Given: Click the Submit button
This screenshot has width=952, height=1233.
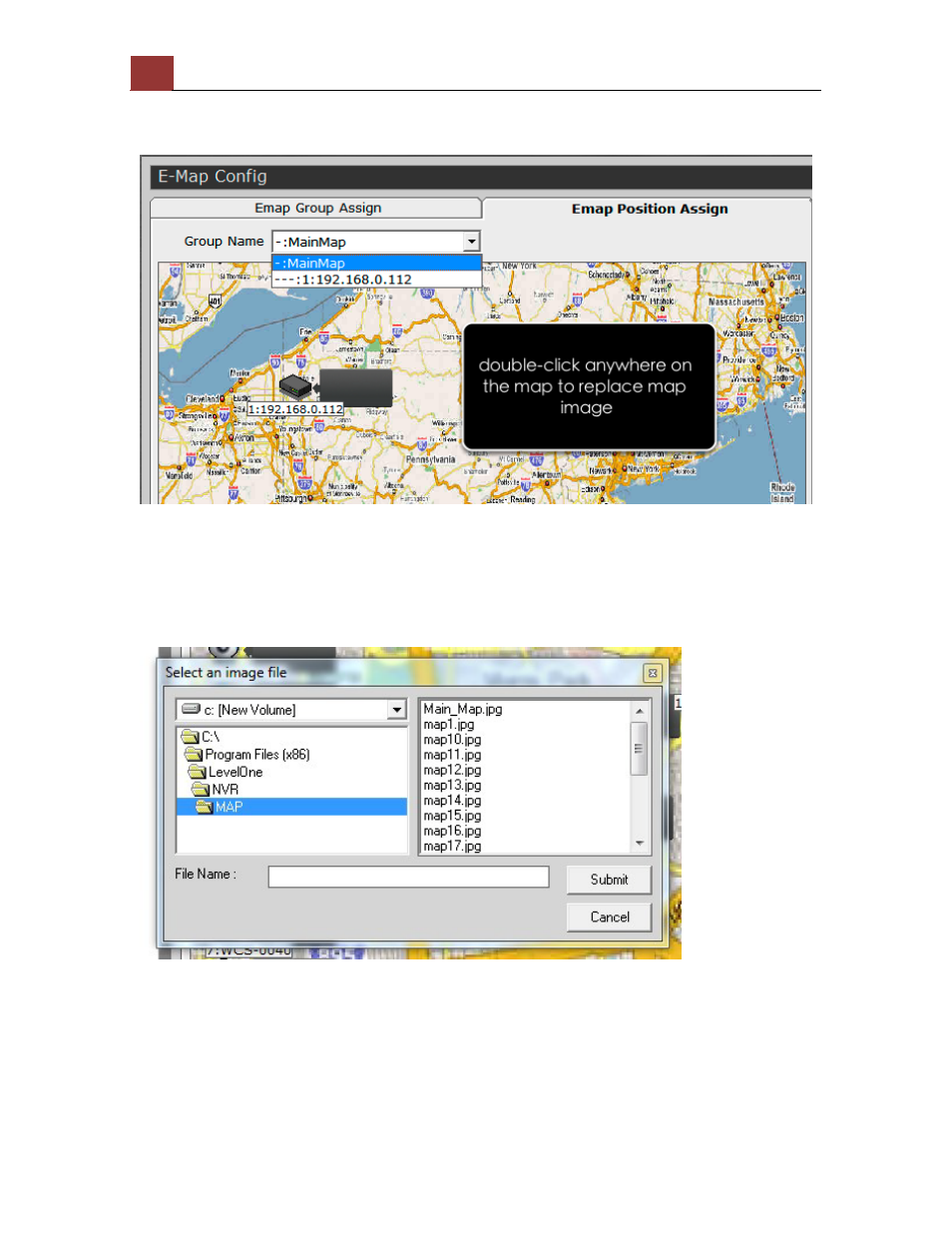Looking at the screenshot, I should pyautogui.click(x=609, y=880).
